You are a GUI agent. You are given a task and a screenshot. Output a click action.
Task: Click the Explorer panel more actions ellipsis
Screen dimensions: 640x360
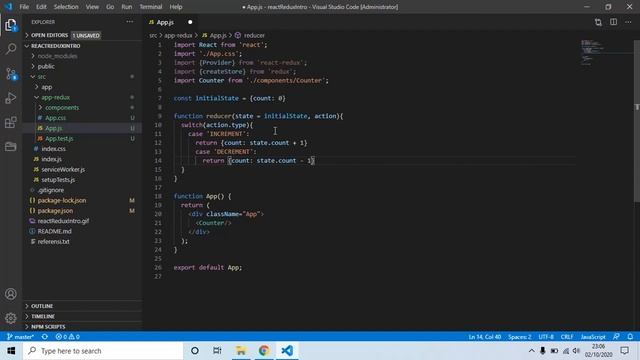coord(129,22)
